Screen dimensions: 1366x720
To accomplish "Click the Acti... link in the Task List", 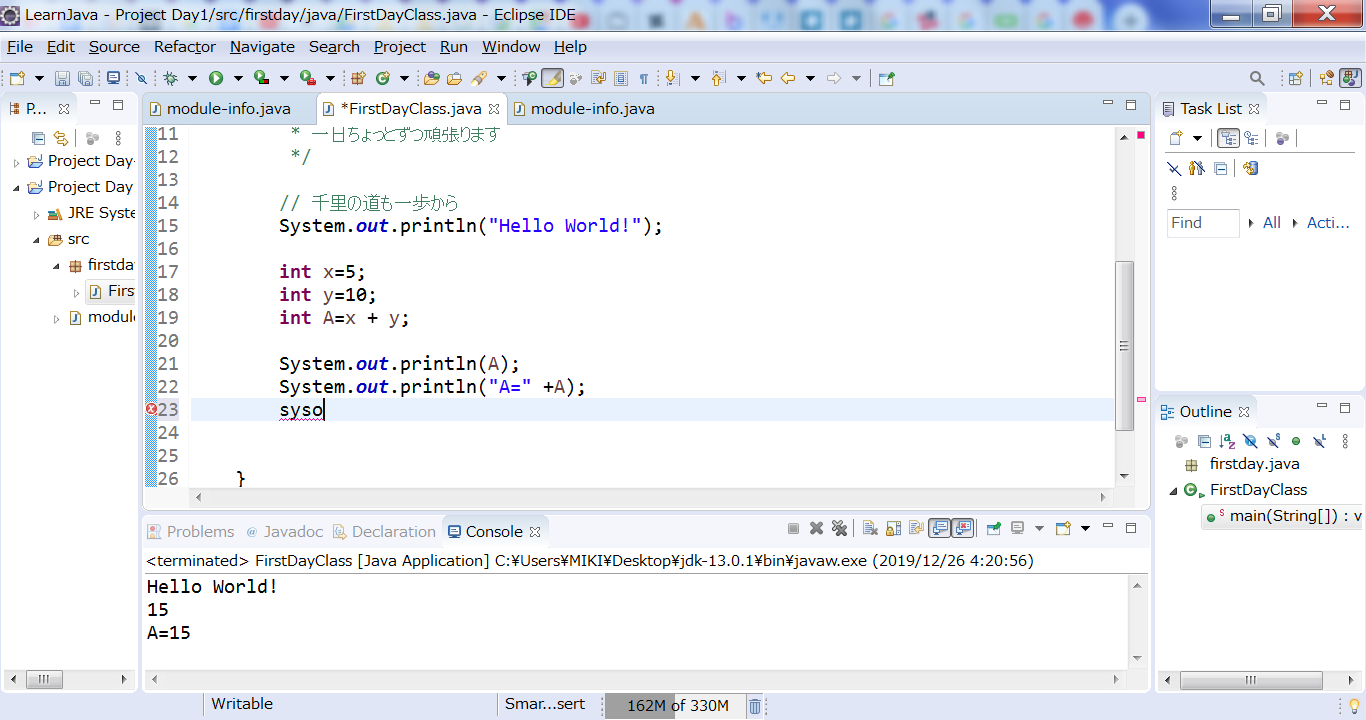I will pyautogui.click(x=1328, y=223).
